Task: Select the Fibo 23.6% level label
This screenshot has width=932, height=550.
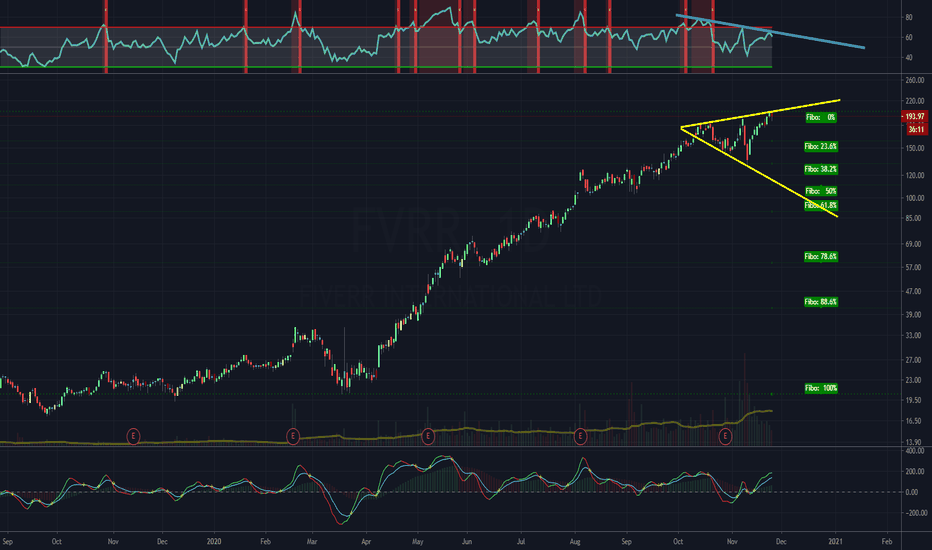Action: click(821, 146)
